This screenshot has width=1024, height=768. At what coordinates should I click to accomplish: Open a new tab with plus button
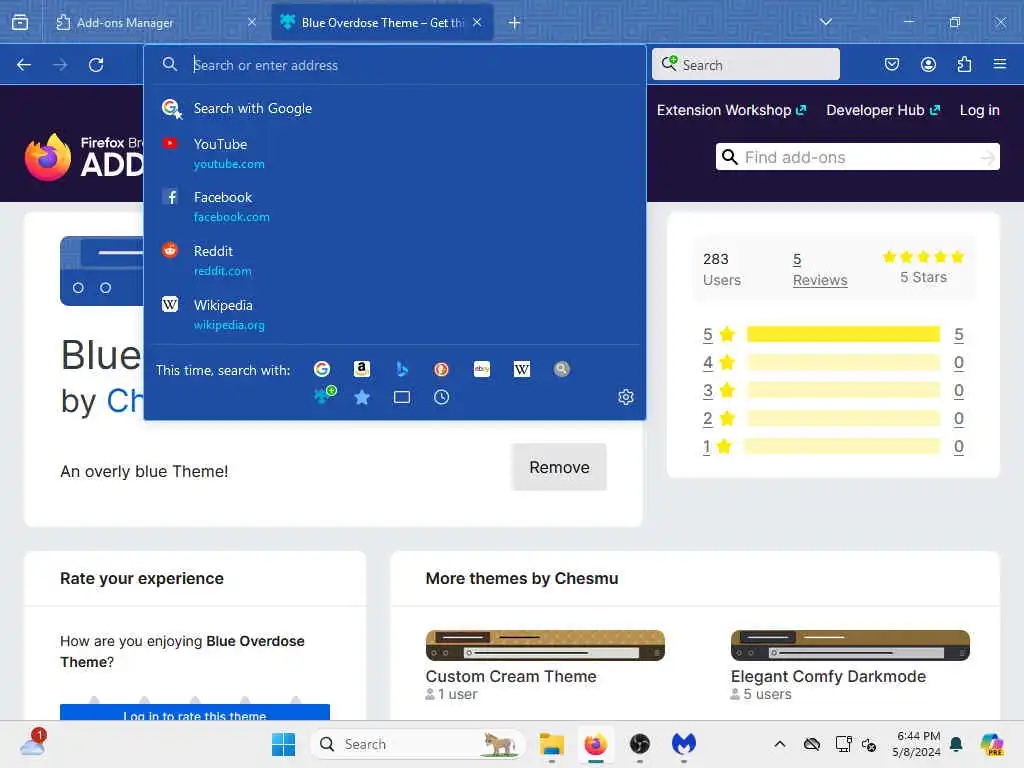click(x=515, y=23)
